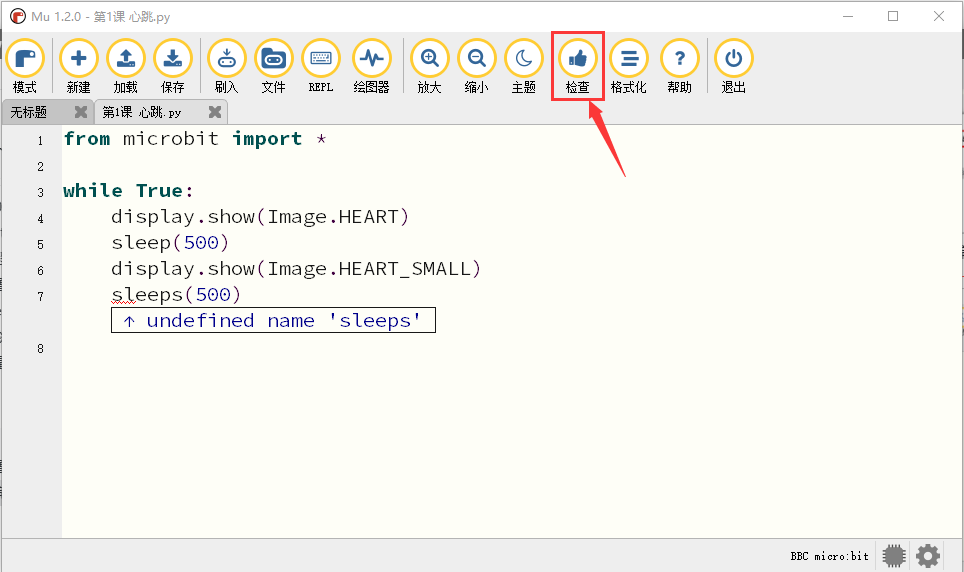Click the 'while True:' line
Viewport: 964px width, 572px height.
128,191
